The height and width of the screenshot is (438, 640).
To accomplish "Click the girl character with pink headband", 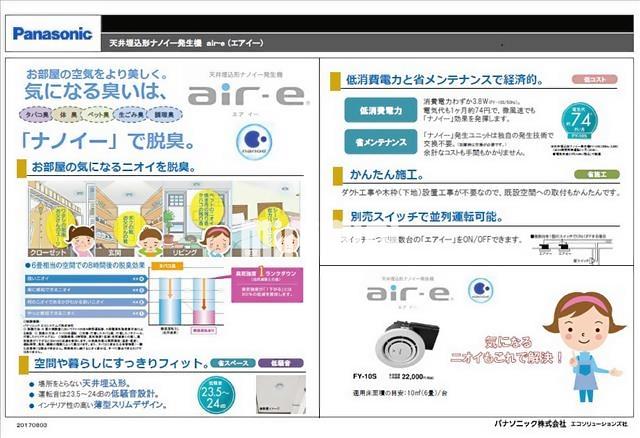I will point(585,347).
